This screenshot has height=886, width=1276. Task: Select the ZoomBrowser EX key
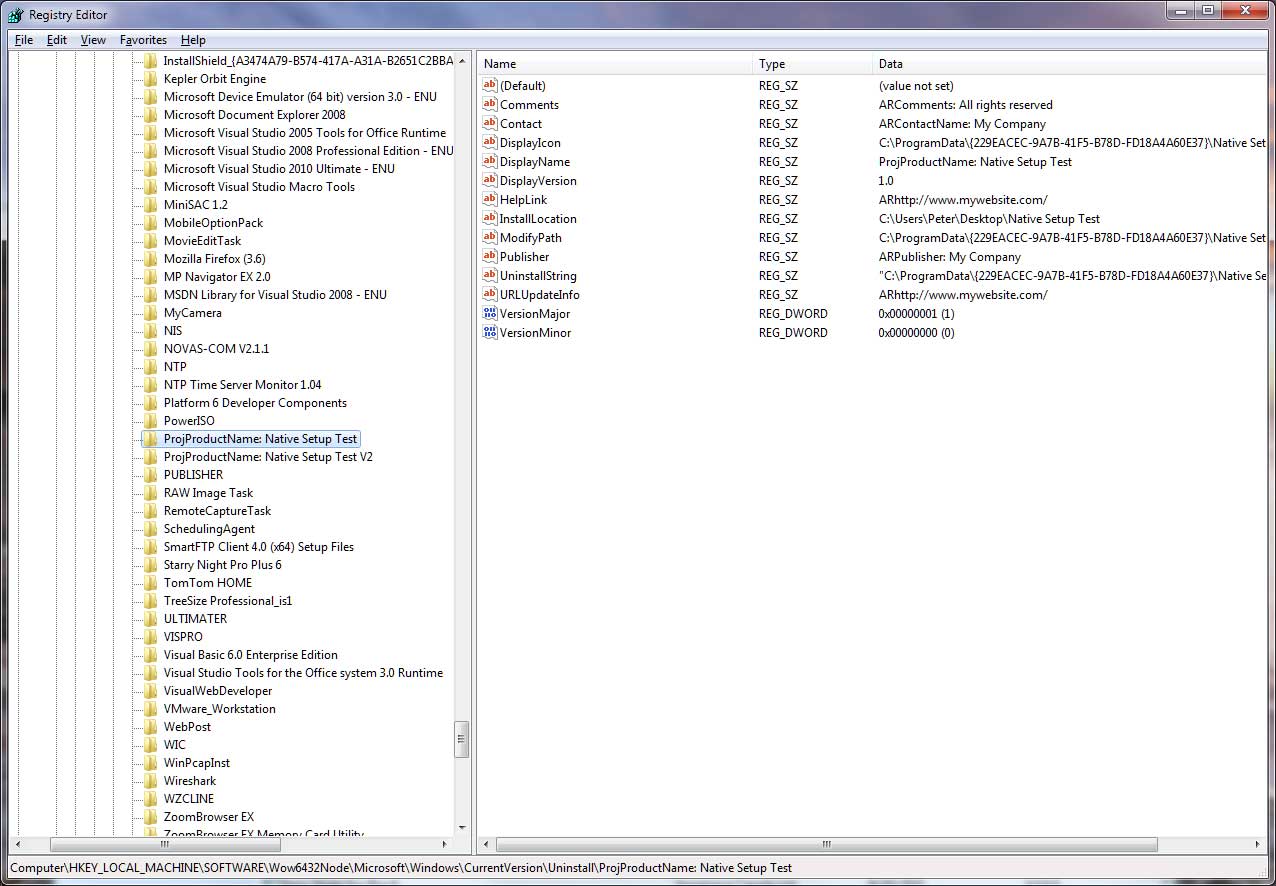[209, 817]
